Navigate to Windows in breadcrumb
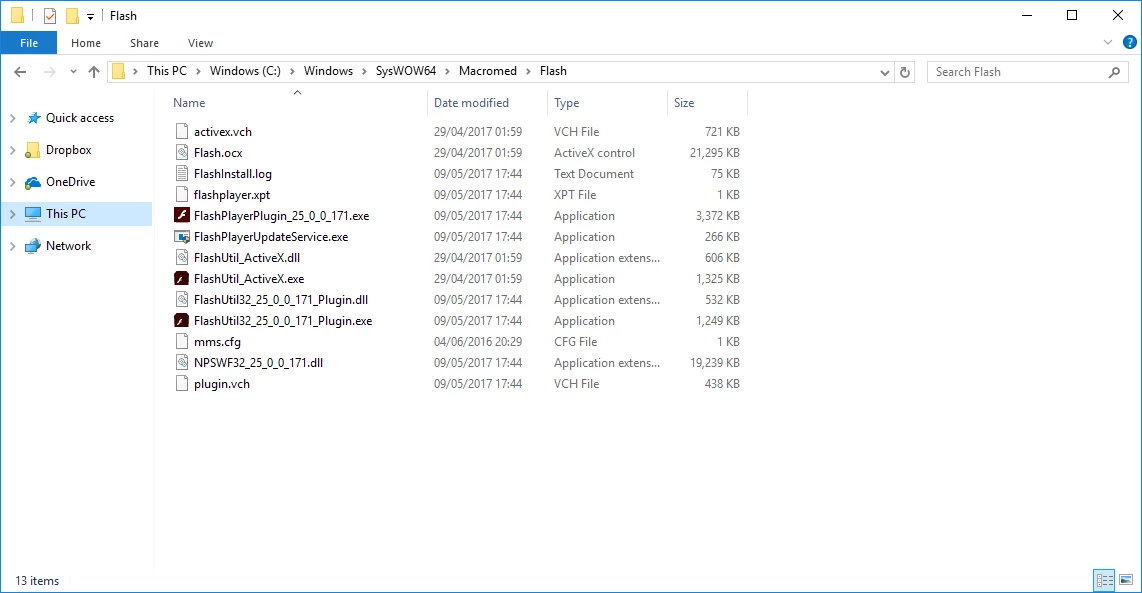Screen dimensions: 1142x593 [328, 71]
